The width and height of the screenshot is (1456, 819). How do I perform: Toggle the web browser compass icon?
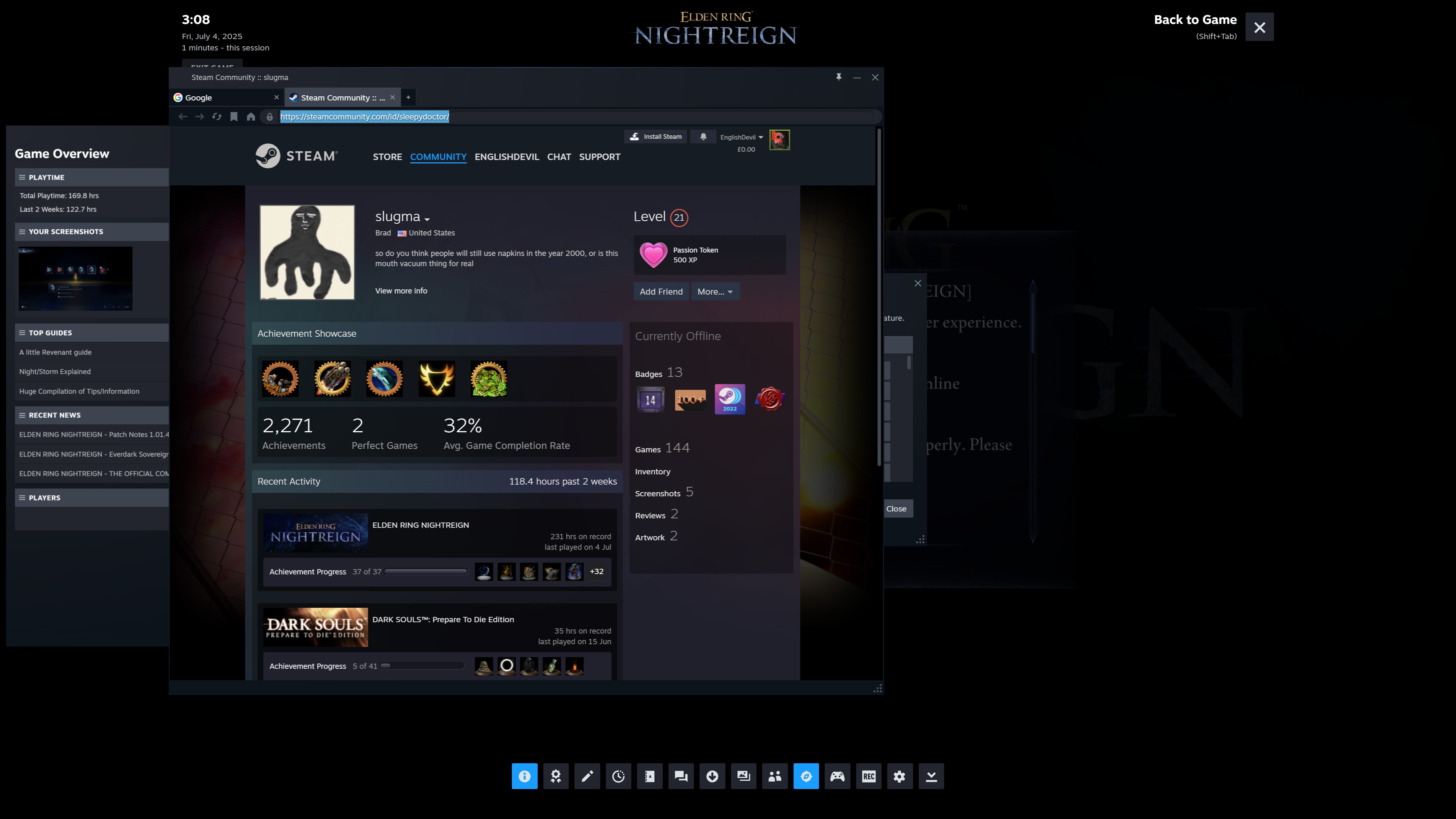pyautogui.click(x=806, y=776)
